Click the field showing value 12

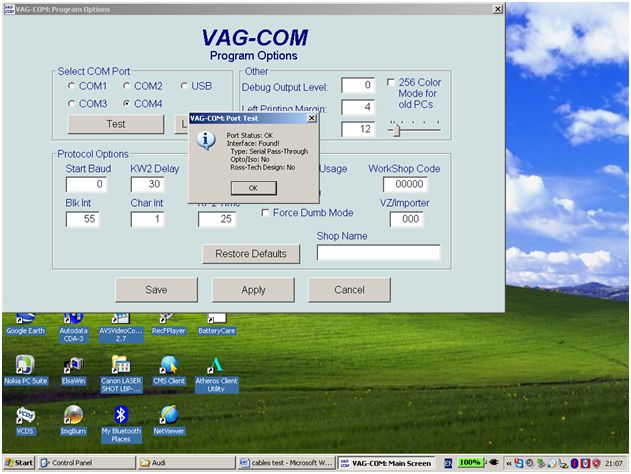click(358, 129)
